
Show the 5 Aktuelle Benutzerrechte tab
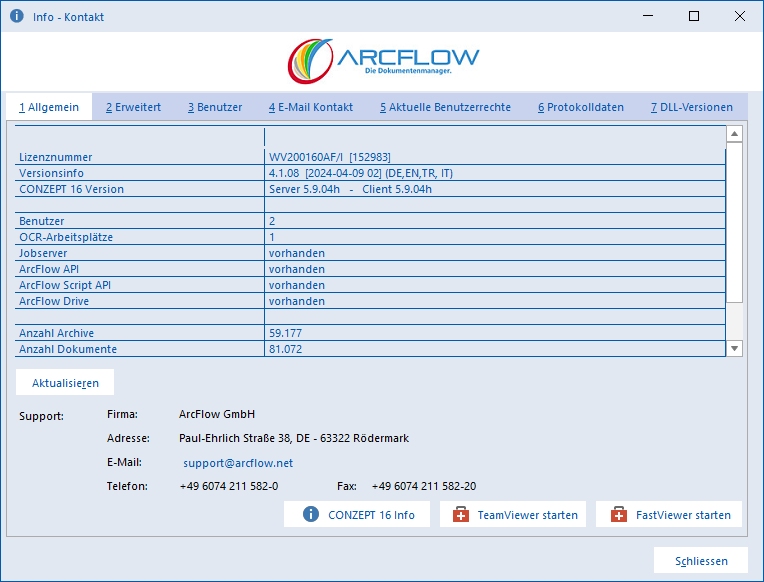pos(445,107)
